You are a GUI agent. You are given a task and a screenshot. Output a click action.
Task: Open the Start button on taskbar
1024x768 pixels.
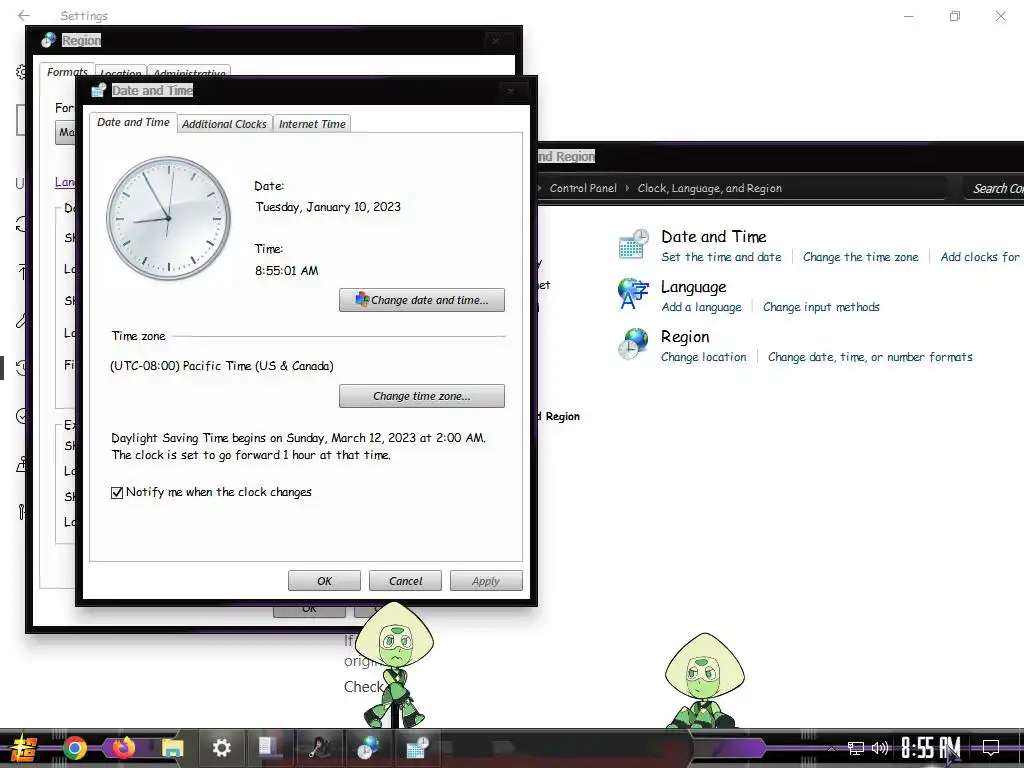[x=24, y=748]
